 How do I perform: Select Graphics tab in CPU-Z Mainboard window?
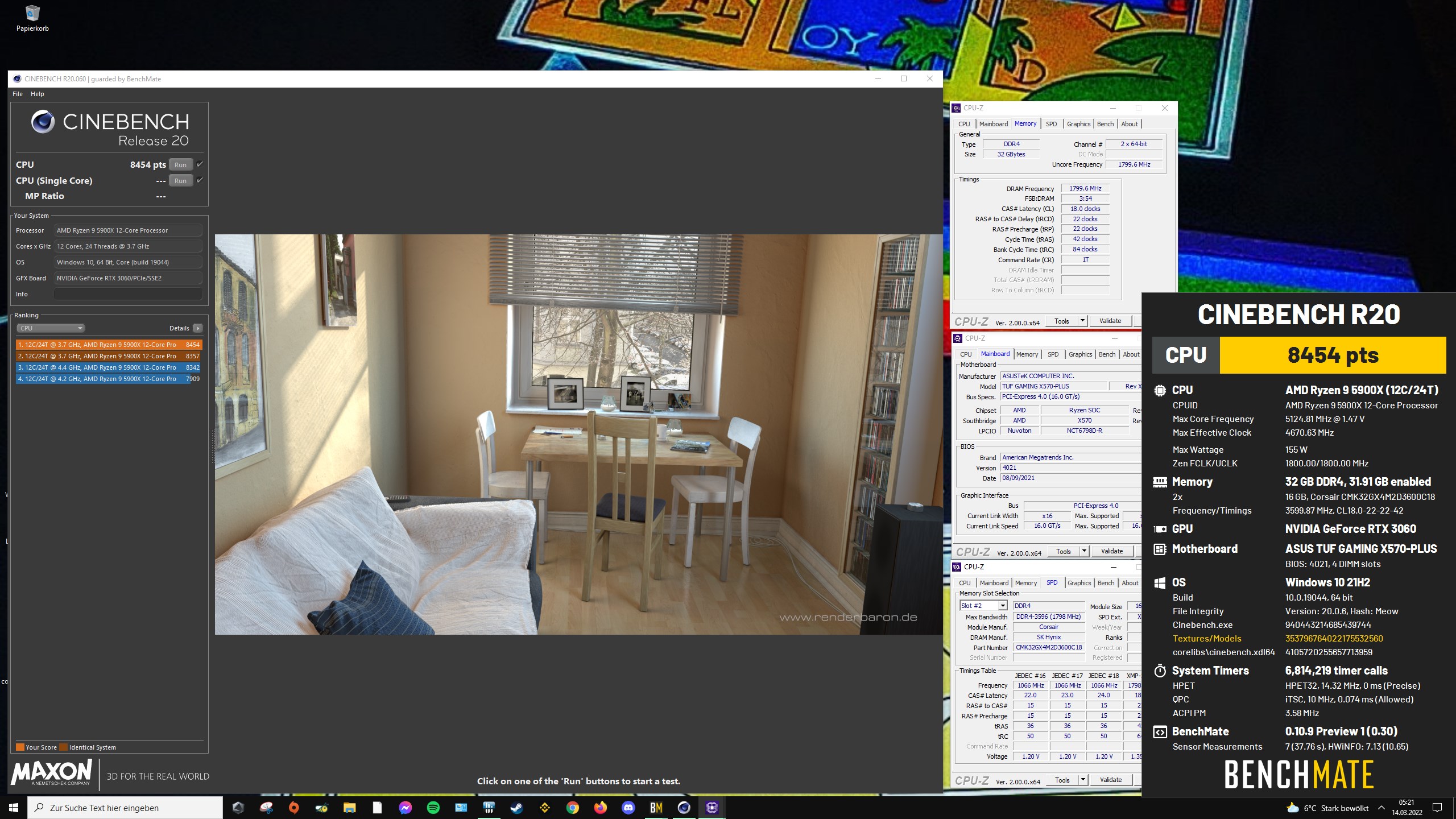1080,354
